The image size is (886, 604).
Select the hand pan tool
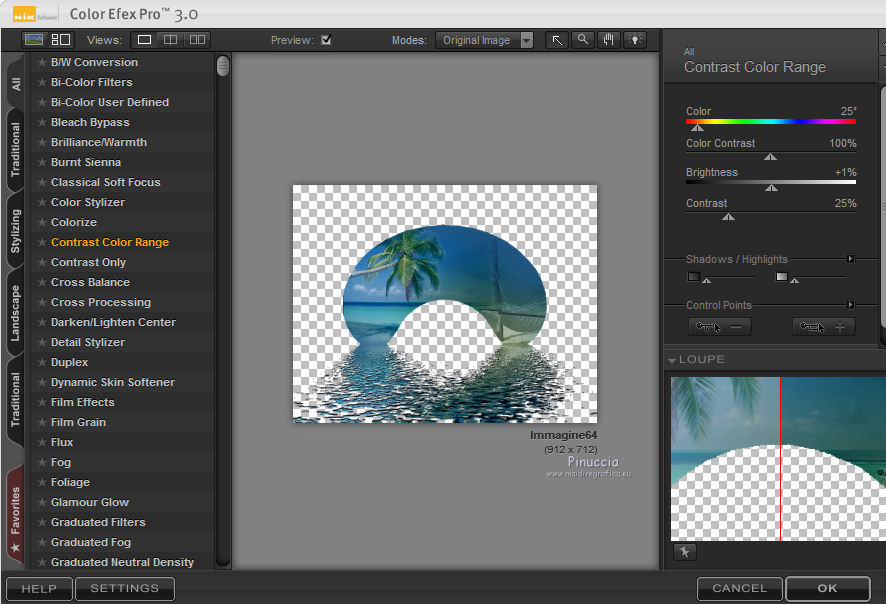pos(609,40)
